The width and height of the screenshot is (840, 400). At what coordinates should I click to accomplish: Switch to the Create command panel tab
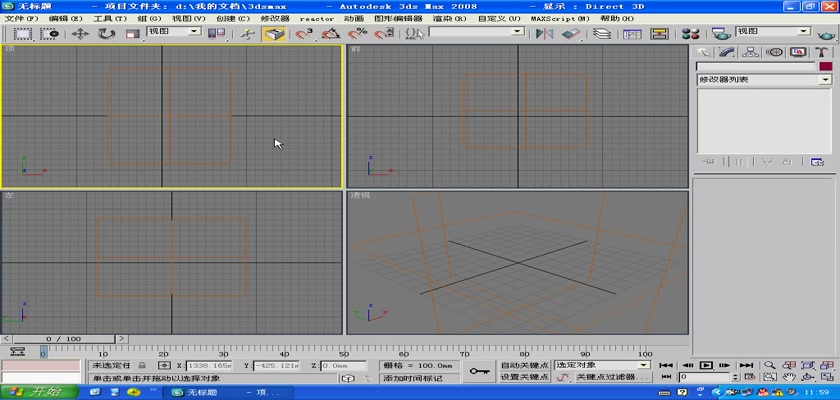(703, 52)
